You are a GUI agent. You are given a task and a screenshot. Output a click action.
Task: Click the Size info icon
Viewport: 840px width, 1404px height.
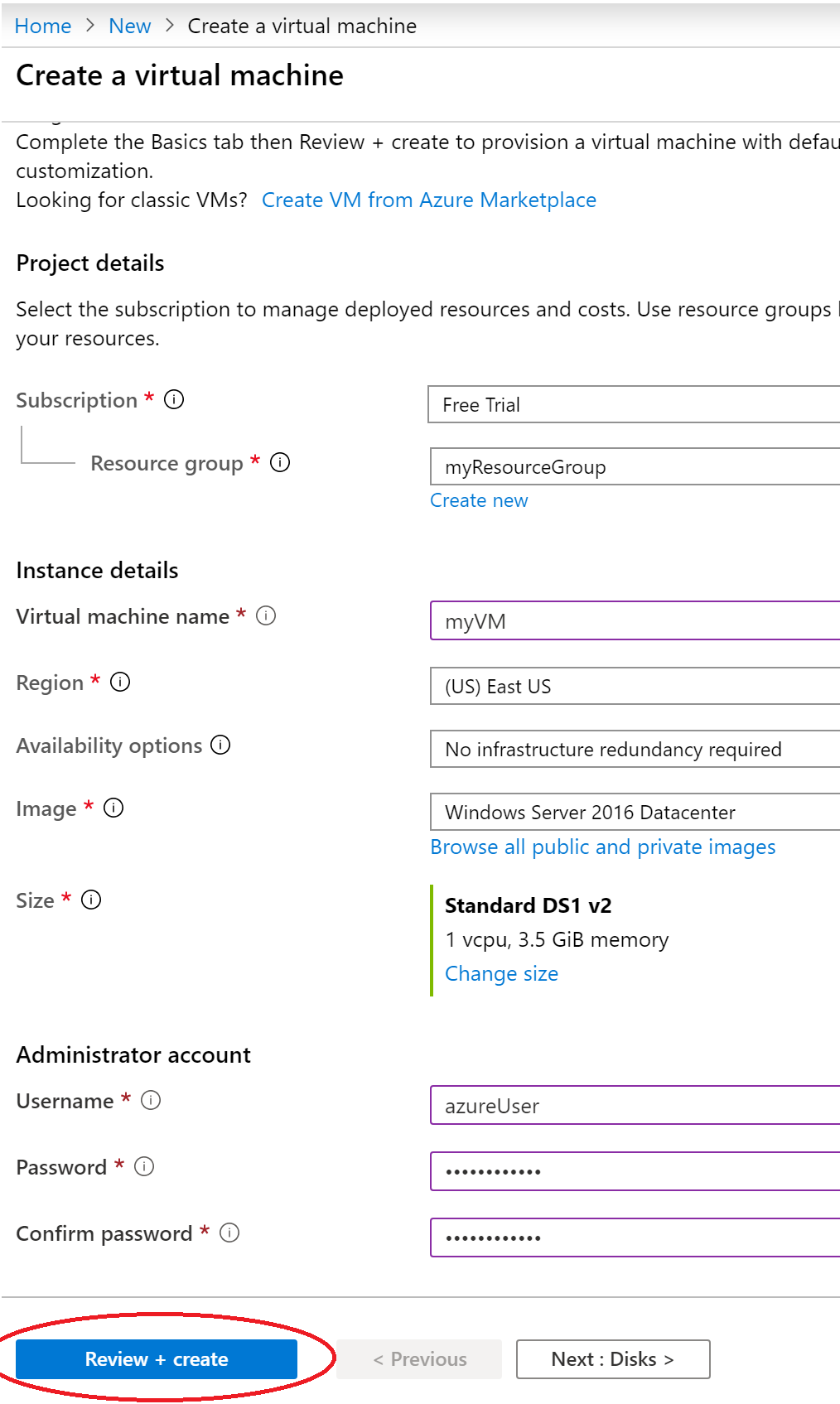[91, 900]
